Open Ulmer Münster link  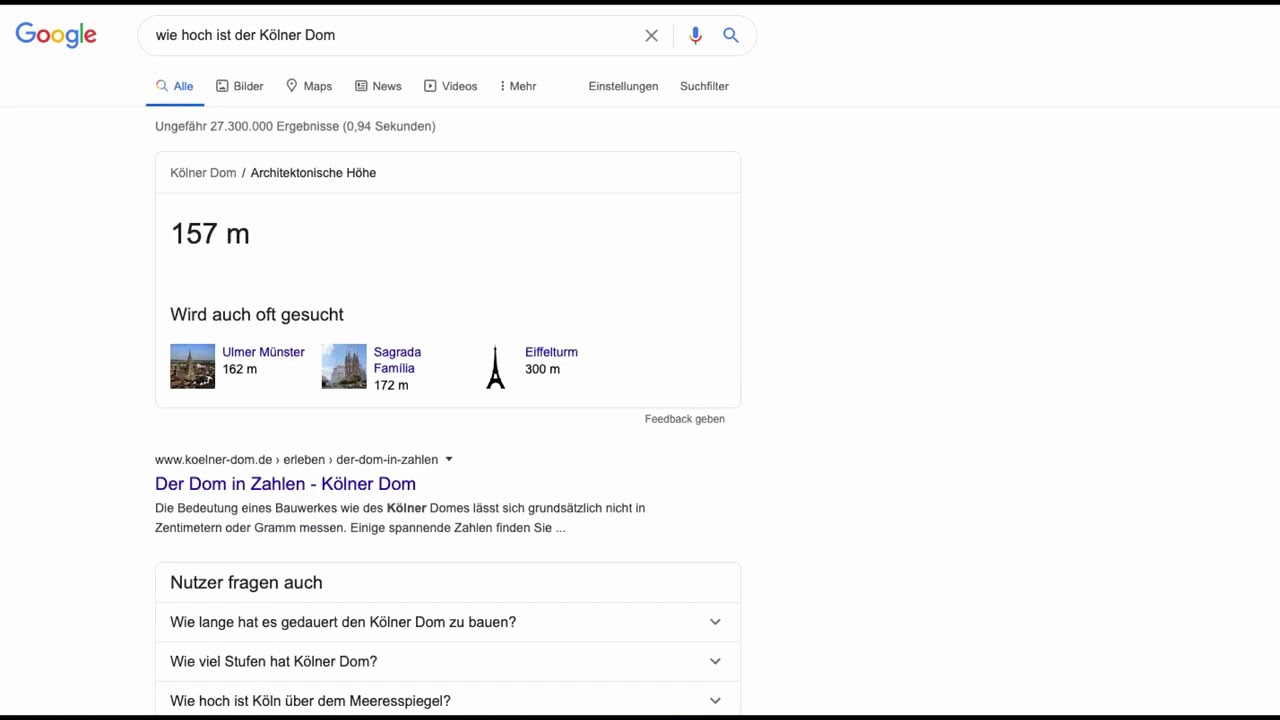click(x=263, y=352)
